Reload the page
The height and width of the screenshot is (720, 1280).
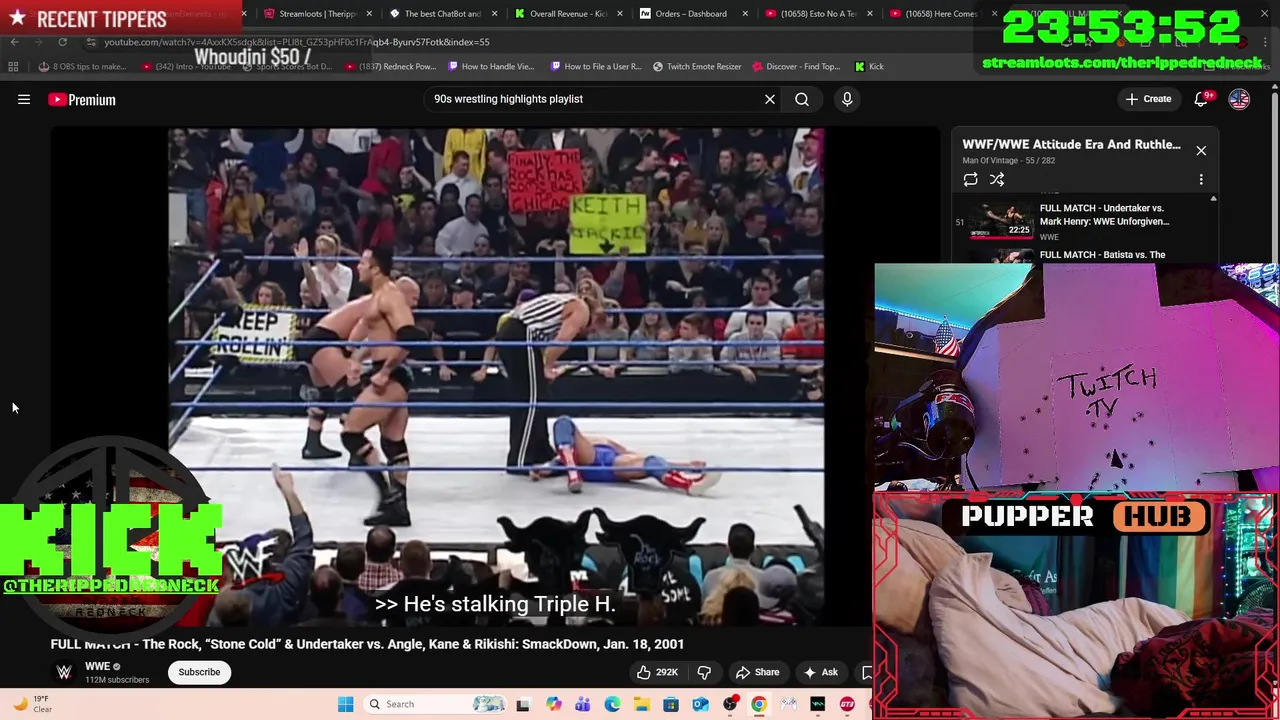pyautogui.click(x=62, y=42)
